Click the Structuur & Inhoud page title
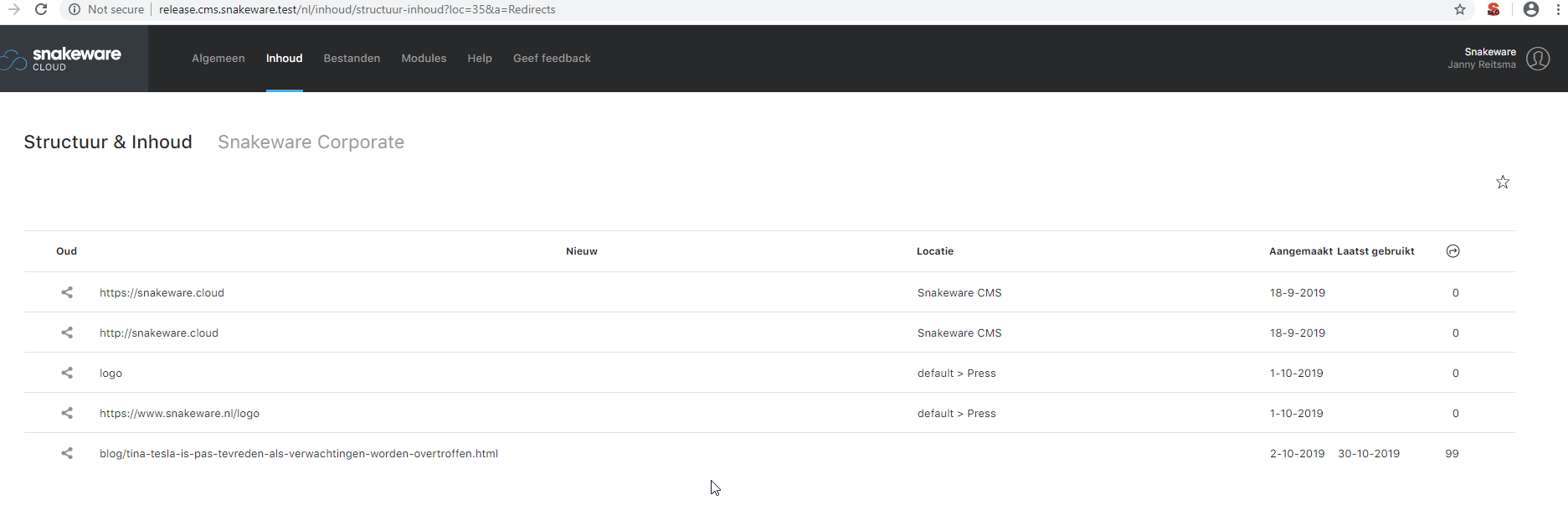 108,142
